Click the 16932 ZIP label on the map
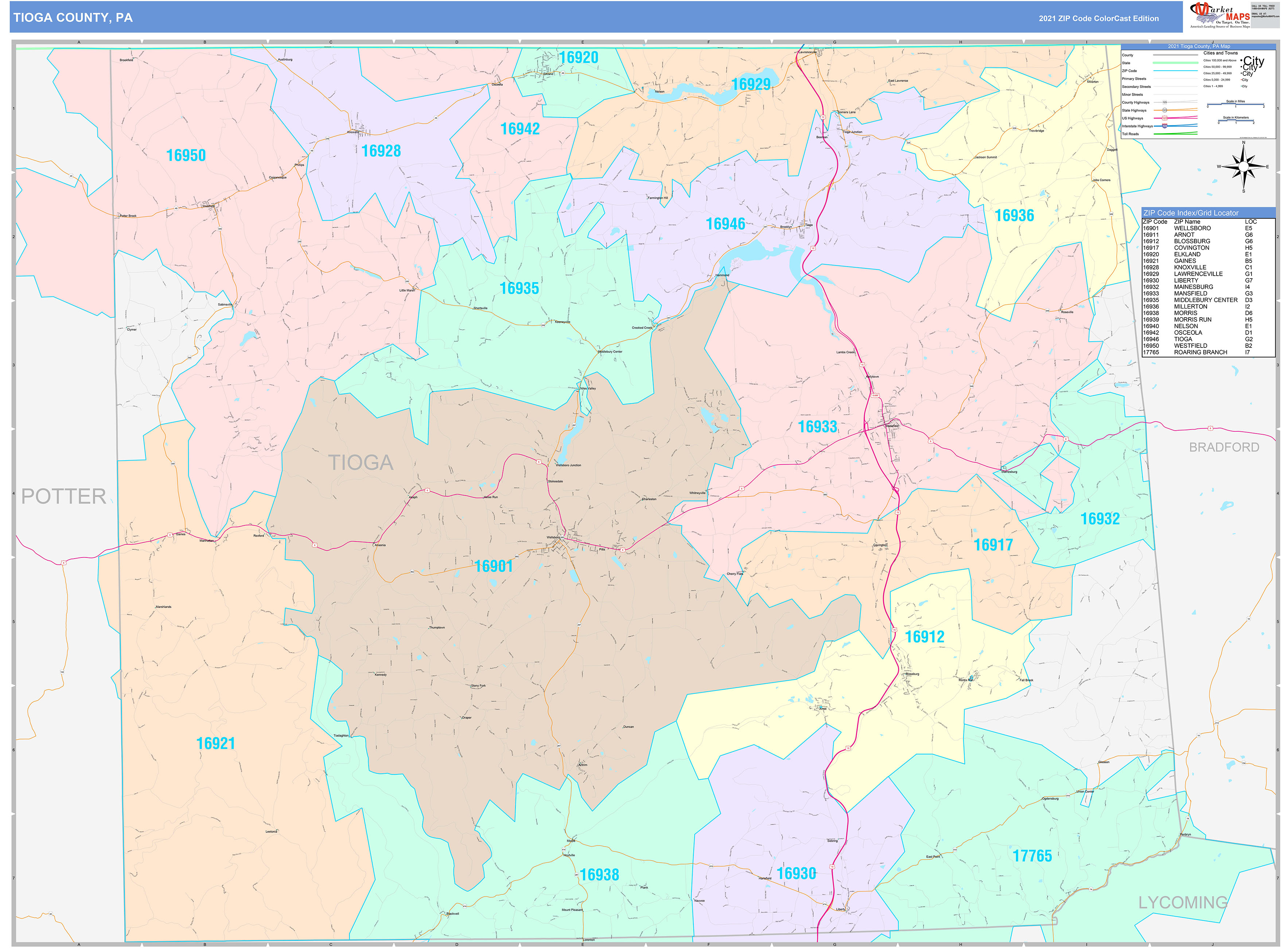 (x=1100, y=519)
